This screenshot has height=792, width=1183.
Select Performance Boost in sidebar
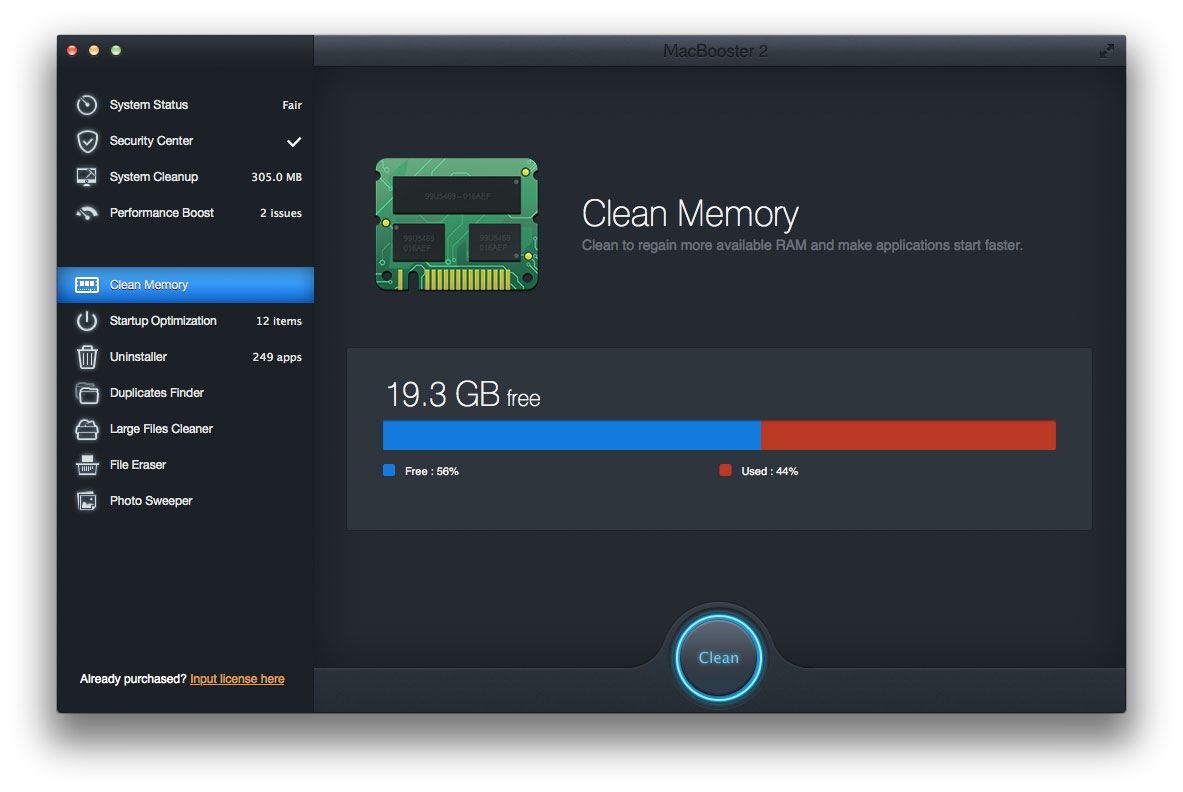tap(186, 213)
